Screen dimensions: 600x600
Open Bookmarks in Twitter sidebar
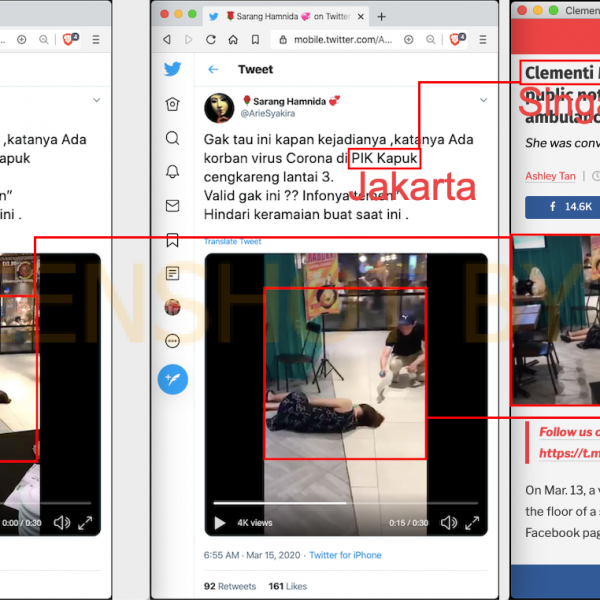coord(172,240)
